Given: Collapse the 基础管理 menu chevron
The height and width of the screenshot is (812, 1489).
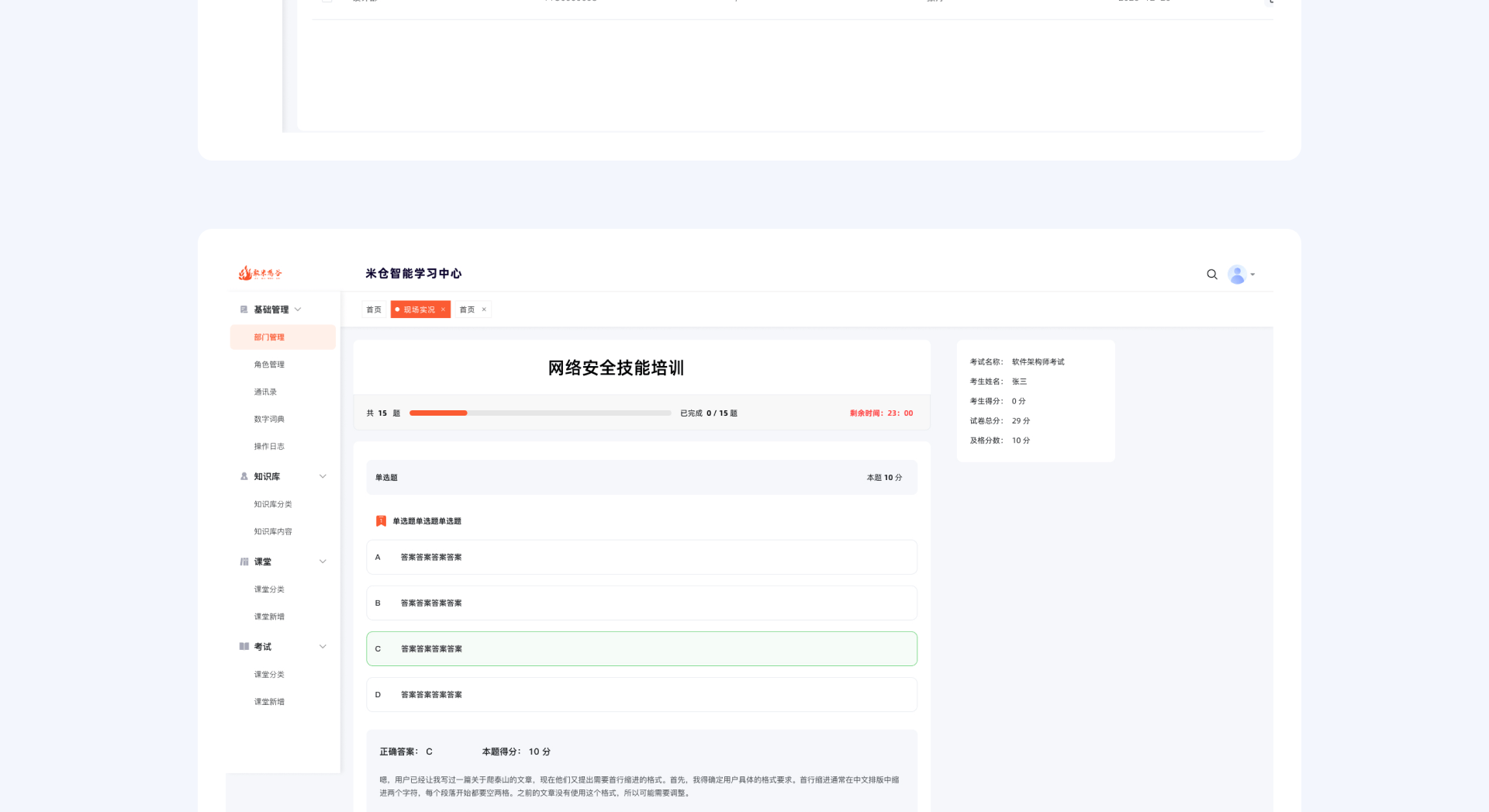Looking at the screenshot, I should (x=298, y=309).
